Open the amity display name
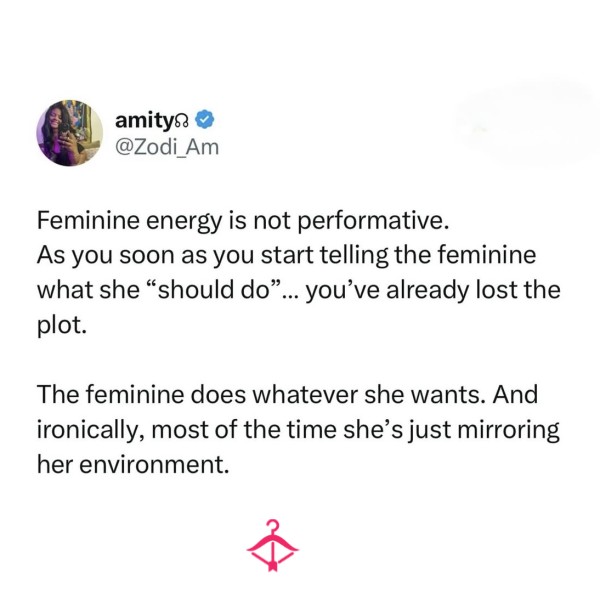Image resolution: width=600 pixels, height=600 pixels. 144,121
